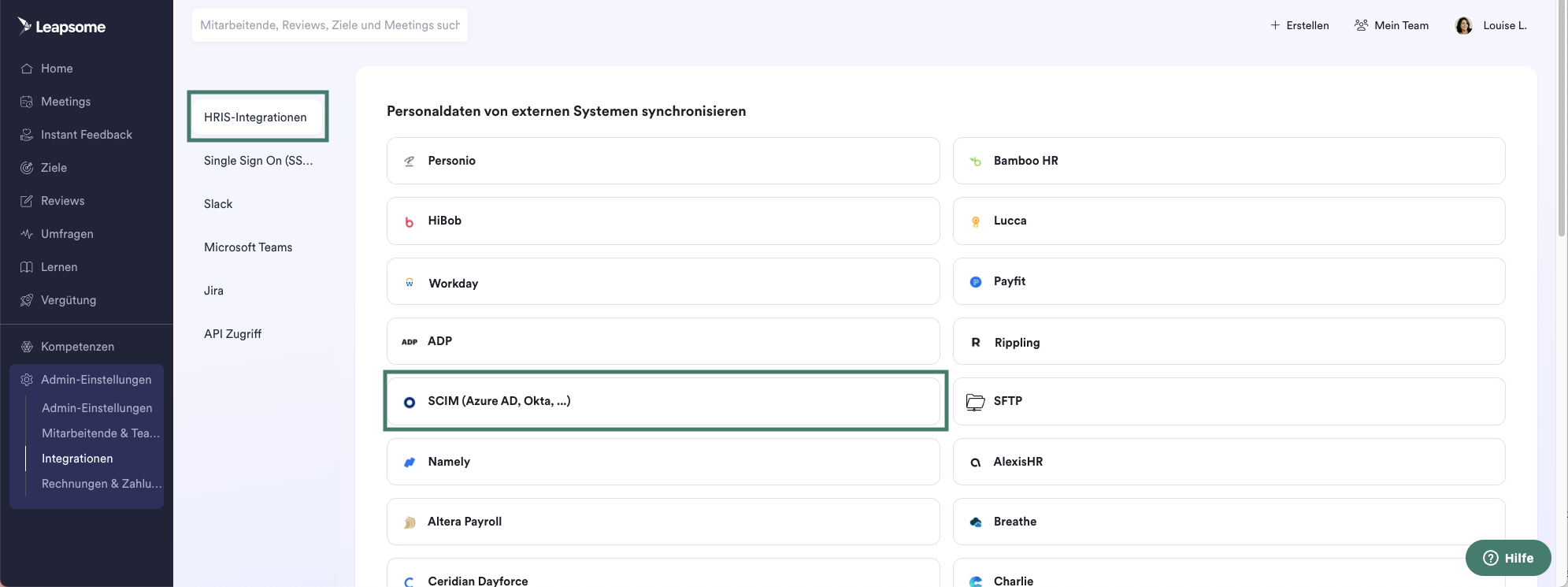Choose the Workday integration card
Viewport: 1568px width, 587px height.
(x=663, y=281)
